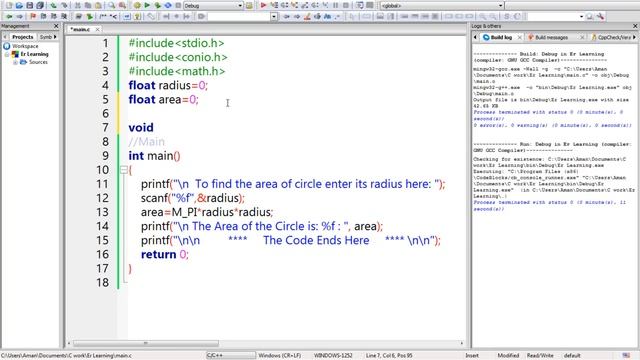Click the wrench settings icon in toolbar

click(600, 16)
